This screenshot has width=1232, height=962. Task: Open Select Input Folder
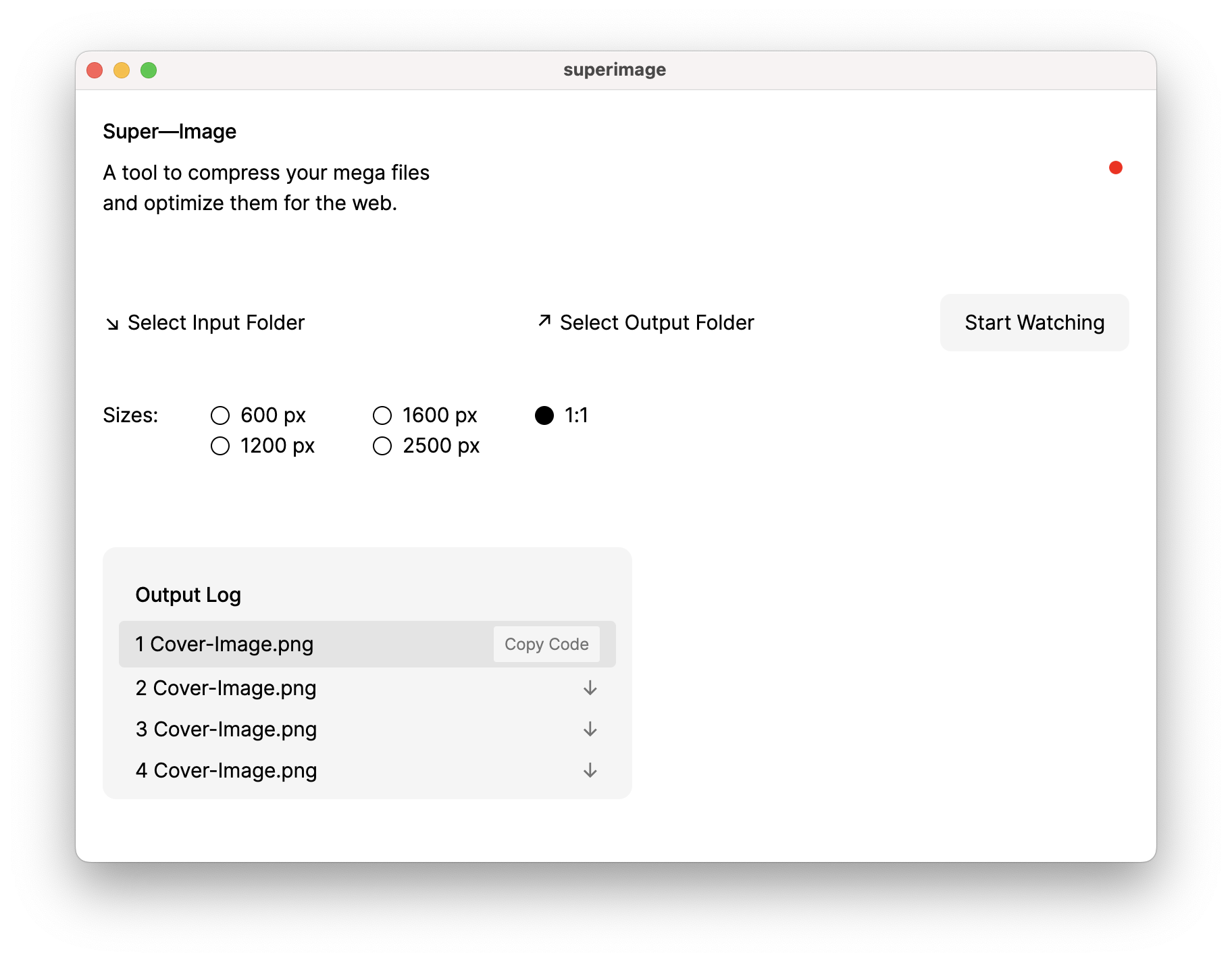pos(215,323)
